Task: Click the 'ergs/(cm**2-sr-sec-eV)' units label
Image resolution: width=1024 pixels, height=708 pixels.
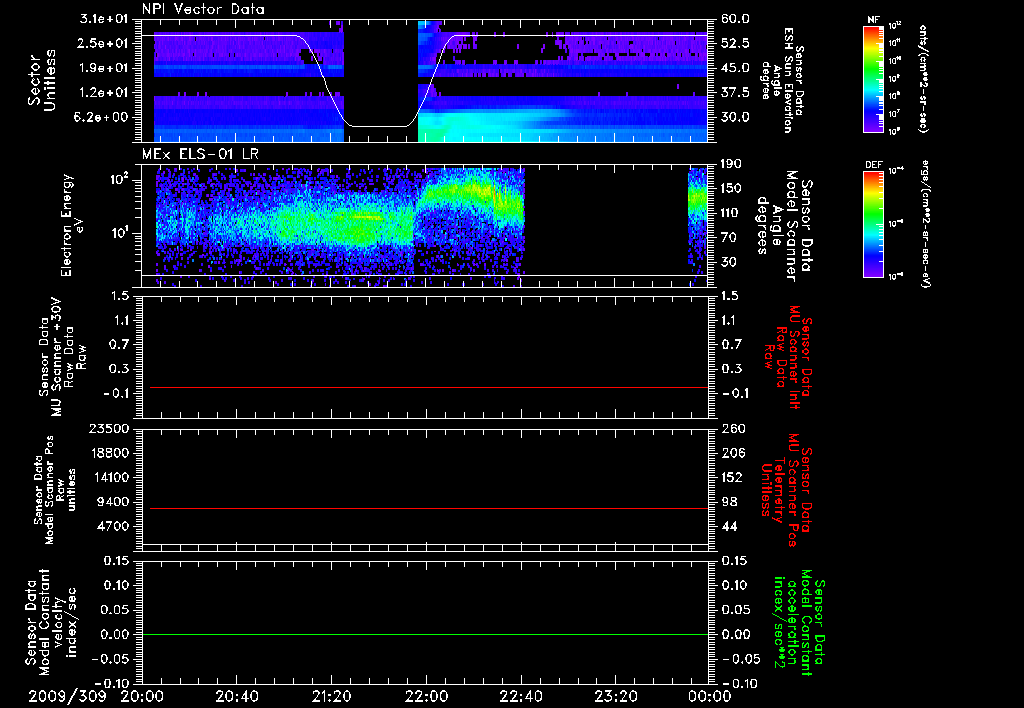Action: click(x=926, y=223)
